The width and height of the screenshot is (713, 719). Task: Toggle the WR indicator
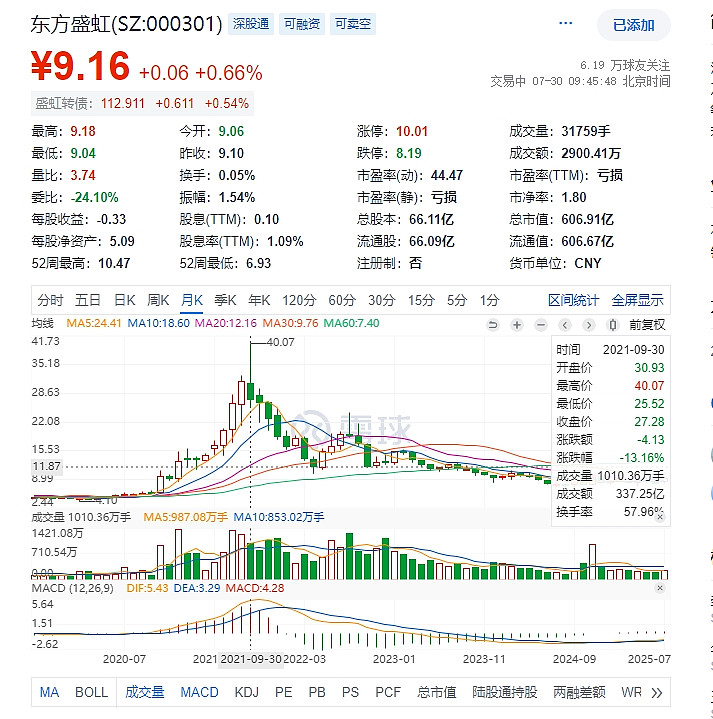[631, 692]
